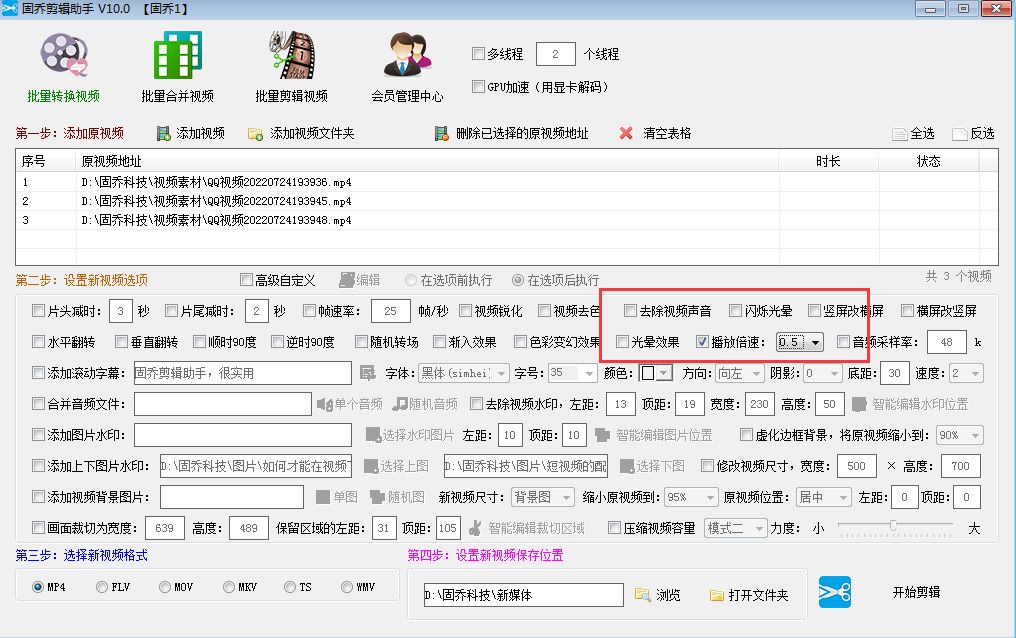Enable the GPU加速 checkbox
The height and width of the screenshot is (638, 1016).
tap(478, 86)
